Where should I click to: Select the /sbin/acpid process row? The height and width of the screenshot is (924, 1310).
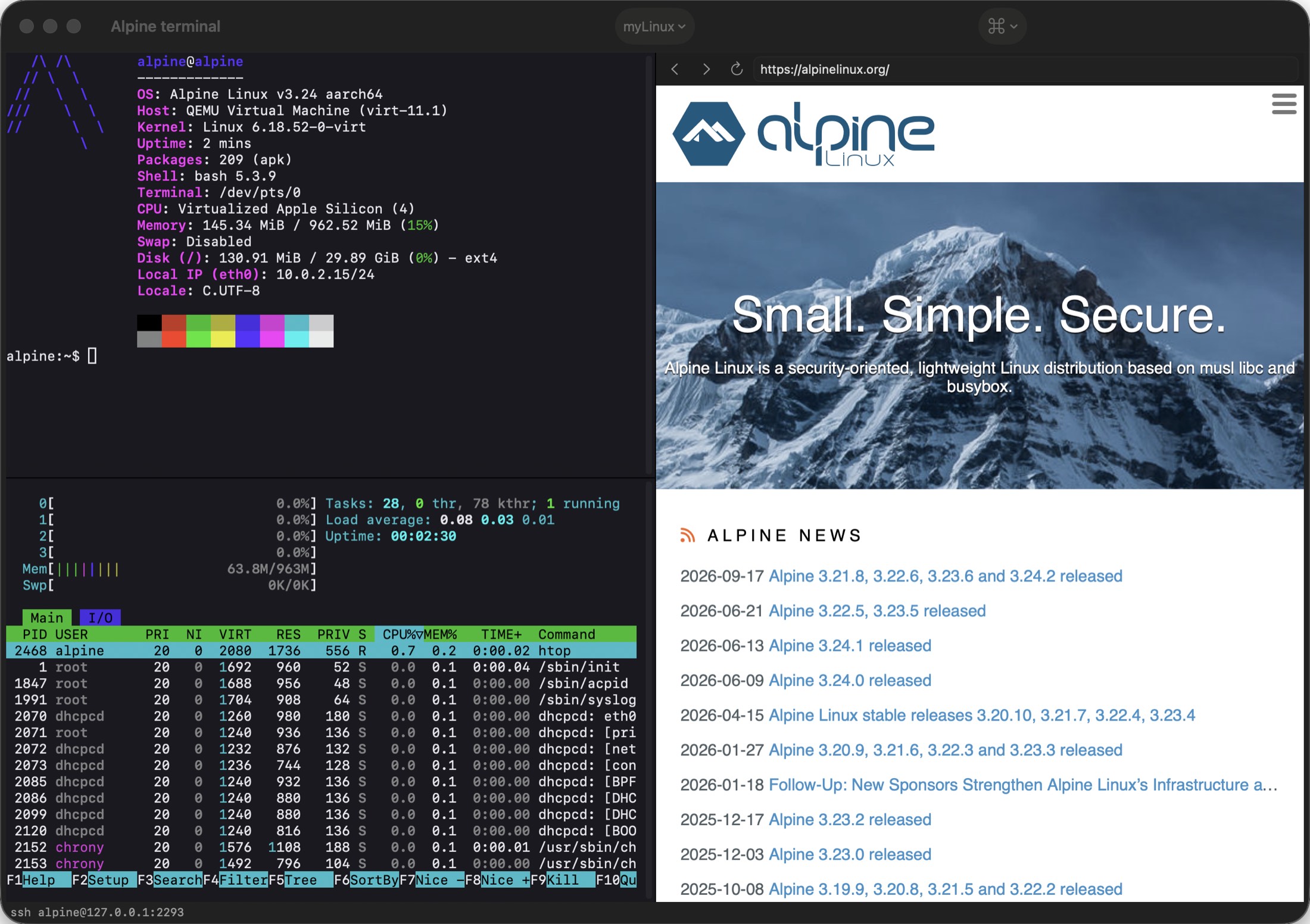322,683
